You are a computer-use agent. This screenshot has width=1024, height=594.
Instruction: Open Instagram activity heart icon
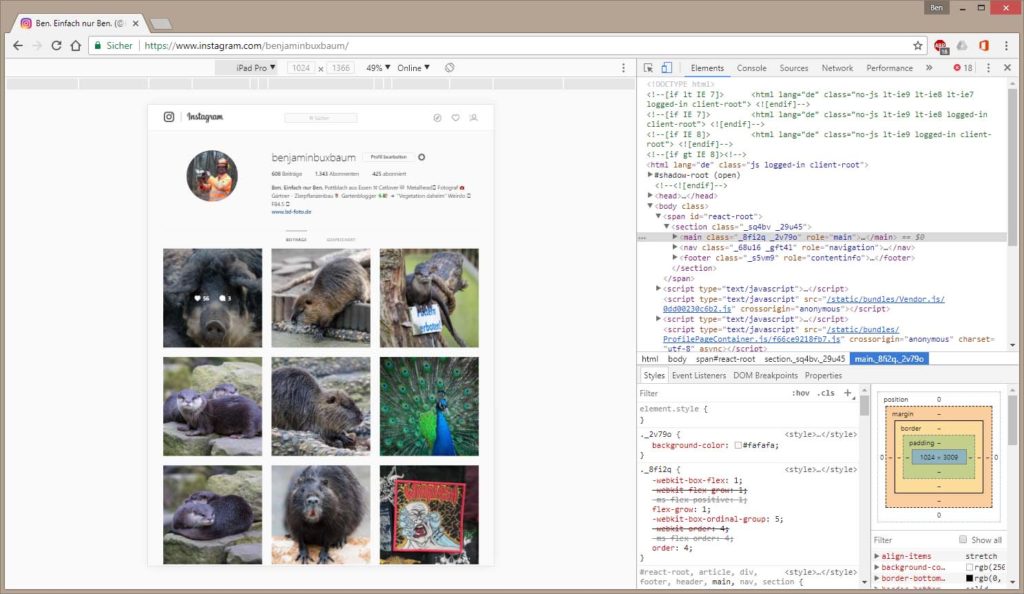point(455,117)
